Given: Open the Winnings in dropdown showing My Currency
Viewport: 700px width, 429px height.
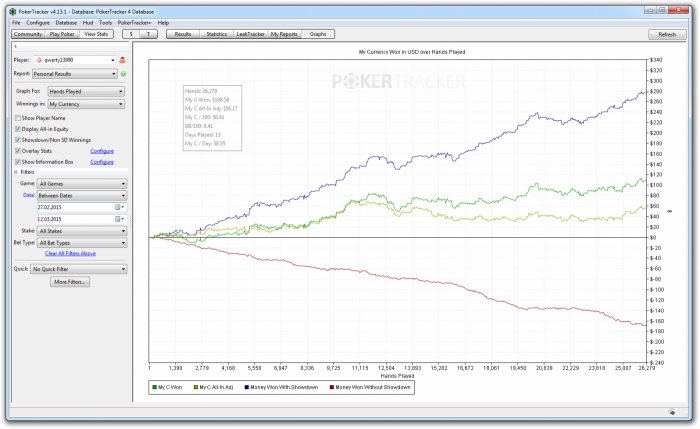Looking at the screenshot, I should point(86,104).
